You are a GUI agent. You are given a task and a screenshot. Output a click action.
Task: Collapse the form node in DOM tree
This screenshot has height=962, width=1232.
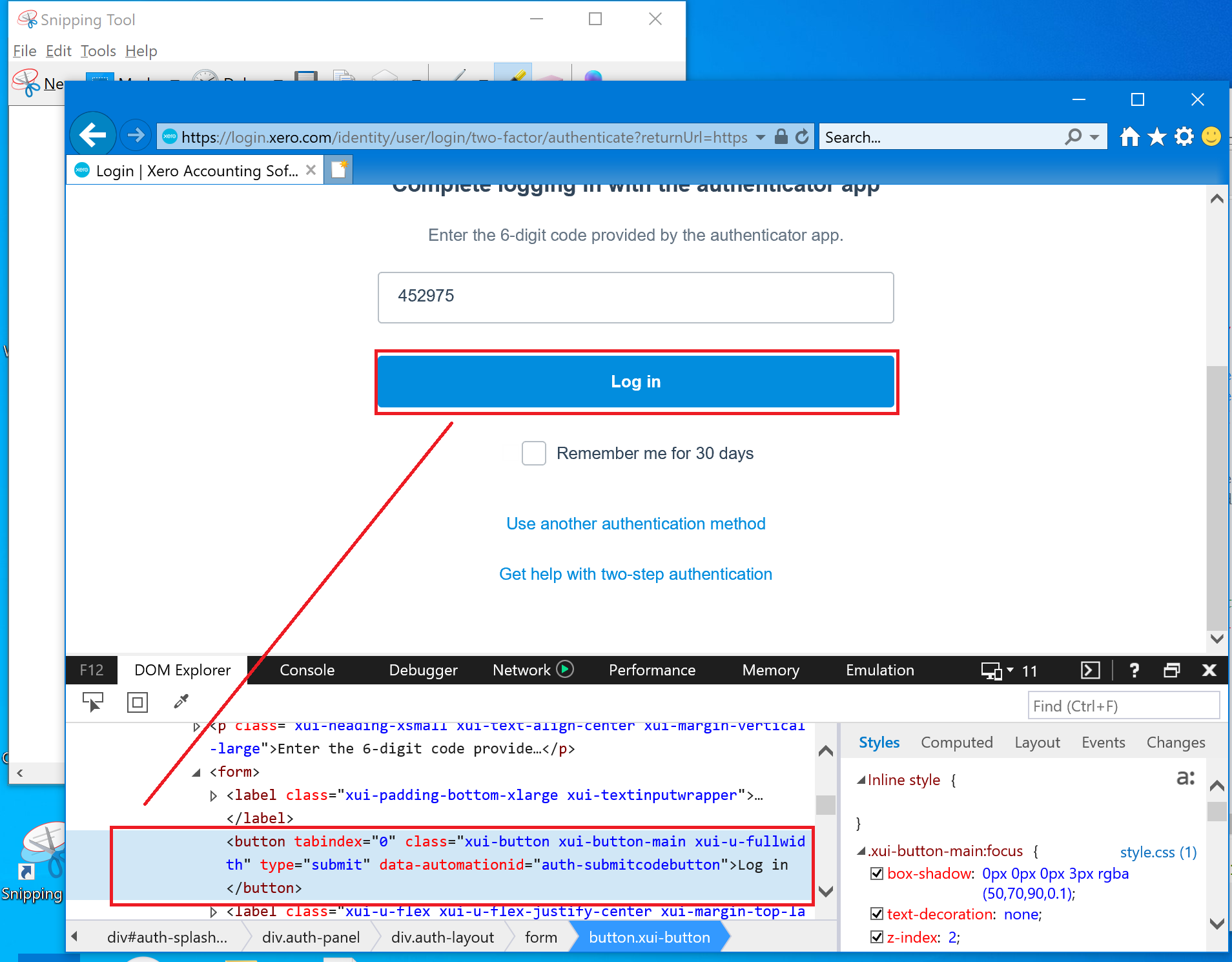click(x=197, y=772)
